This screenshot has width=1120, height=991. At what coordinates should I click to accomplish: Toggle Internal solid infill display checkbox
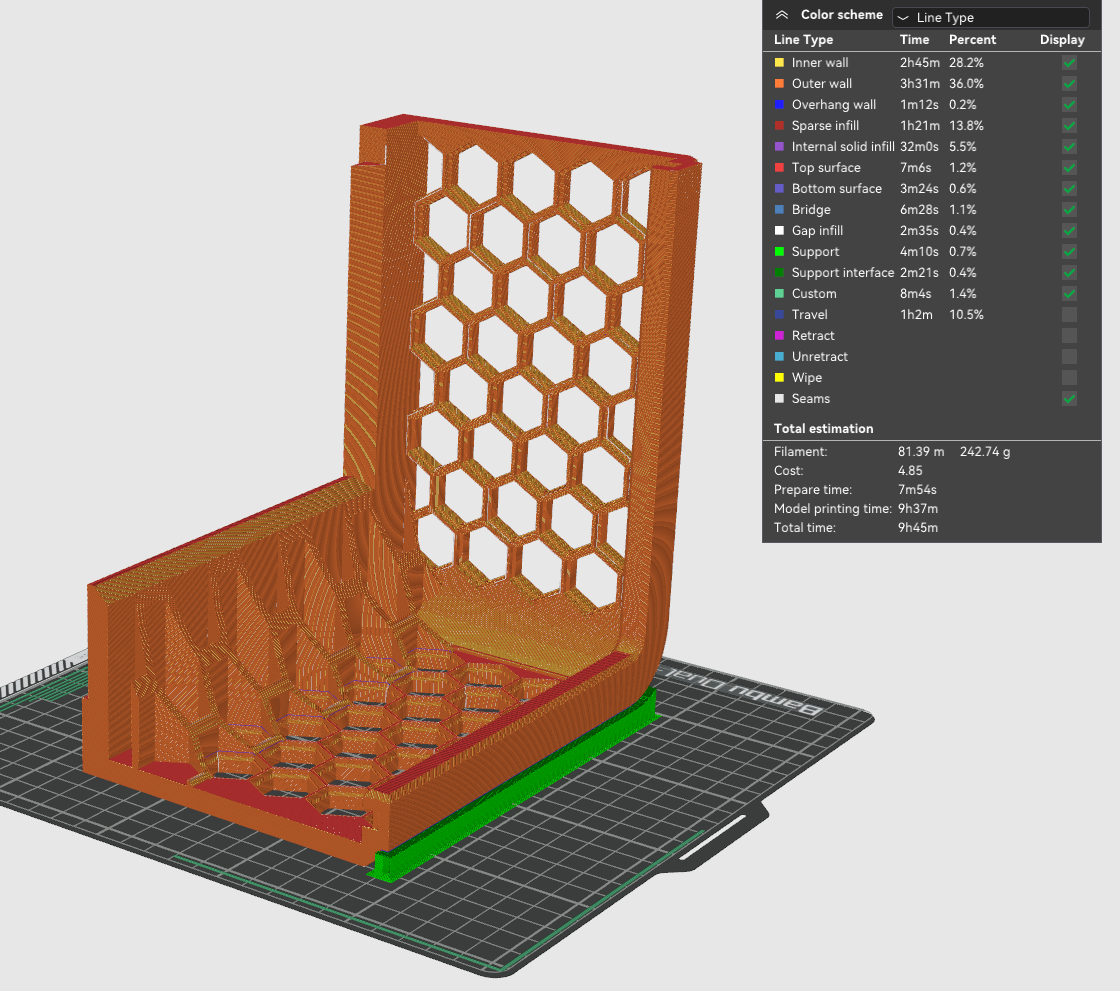(x=1069, y=146)
